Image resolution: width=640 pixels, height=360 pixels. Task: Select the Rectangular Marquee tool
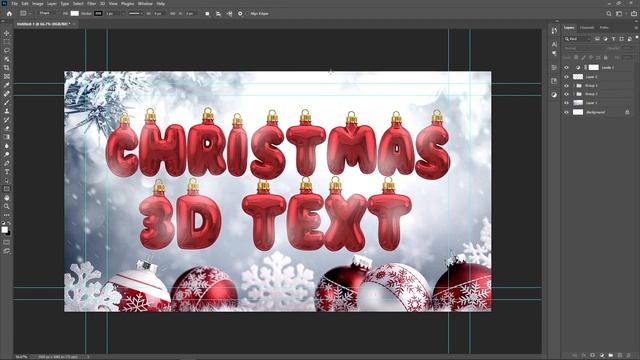(x=7, y=42)
